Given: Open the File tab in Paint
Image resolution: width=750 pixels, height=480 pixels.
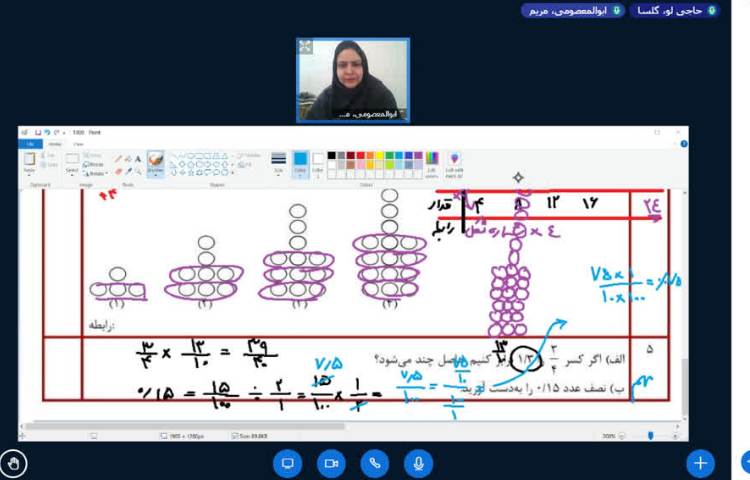Looking at the screenshot, I should (30, 144).
